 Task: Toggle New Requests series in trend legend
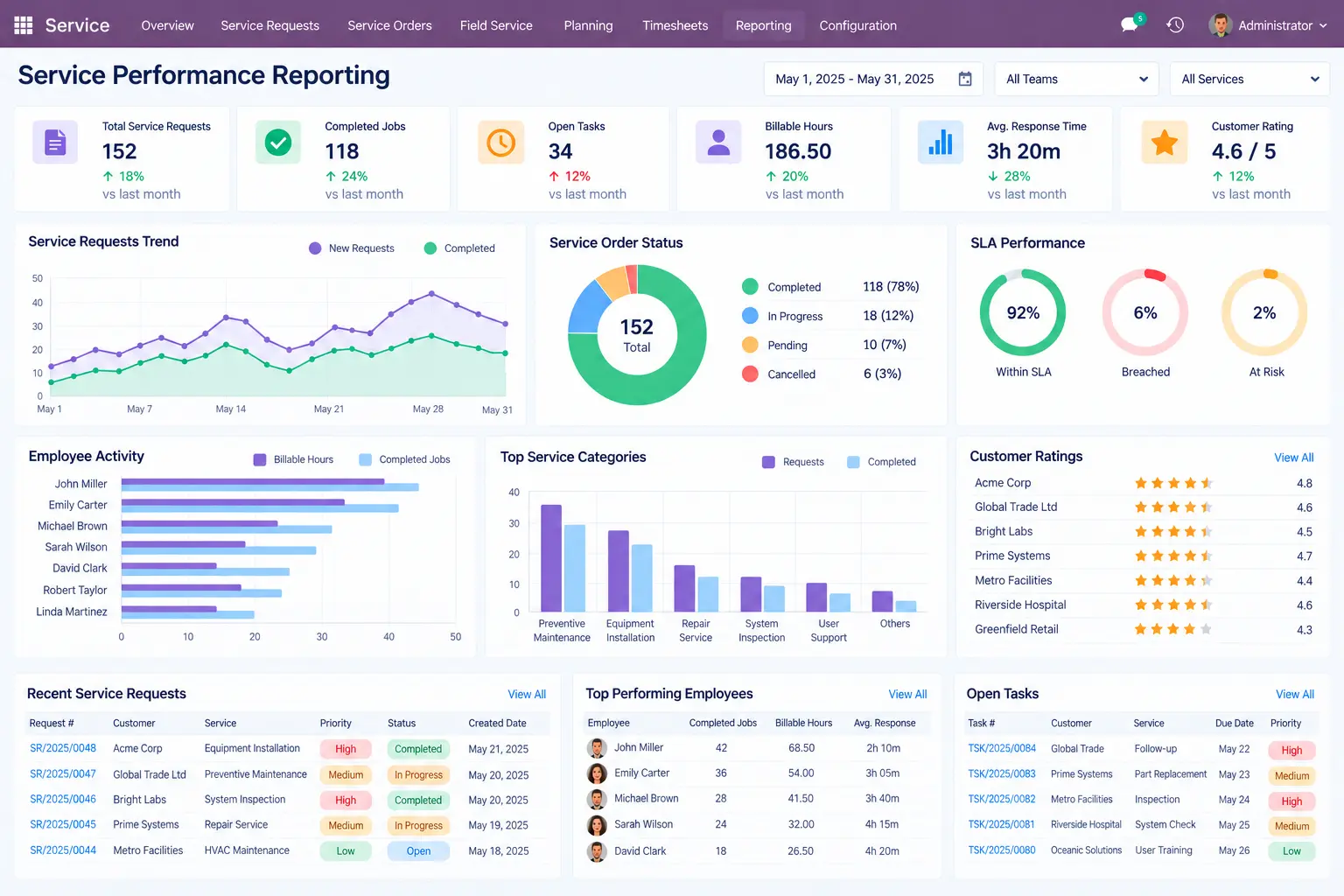(352, 248)
